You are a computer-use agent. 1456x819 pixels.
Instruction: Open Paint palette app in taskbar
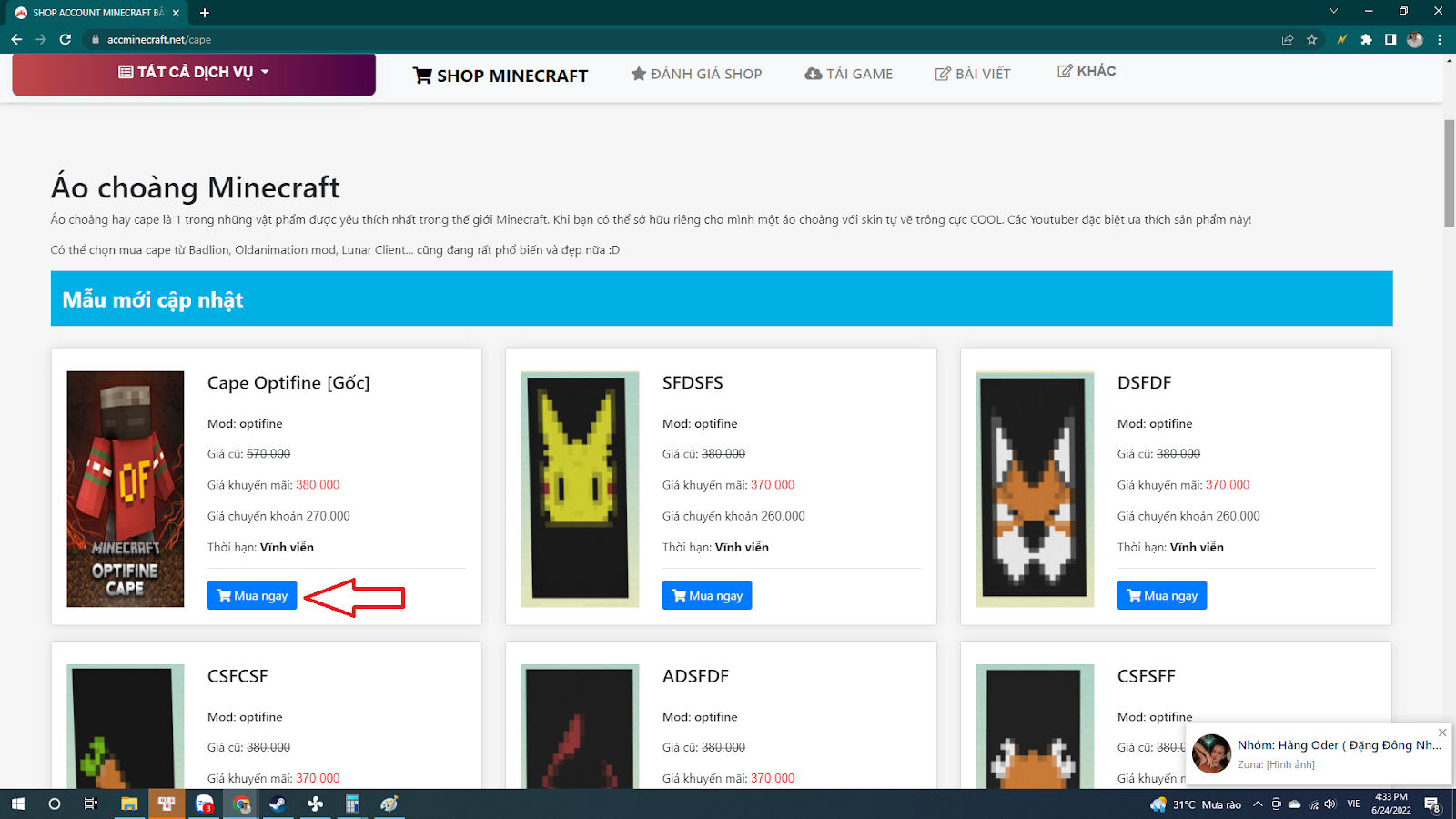(x=389, y=804)
